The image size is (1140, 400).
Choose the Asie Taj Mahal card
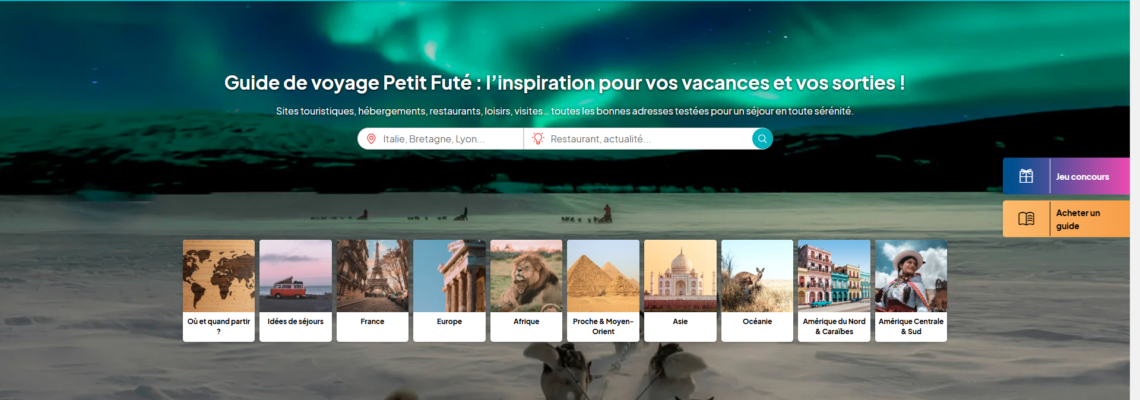tap(681, 291)
